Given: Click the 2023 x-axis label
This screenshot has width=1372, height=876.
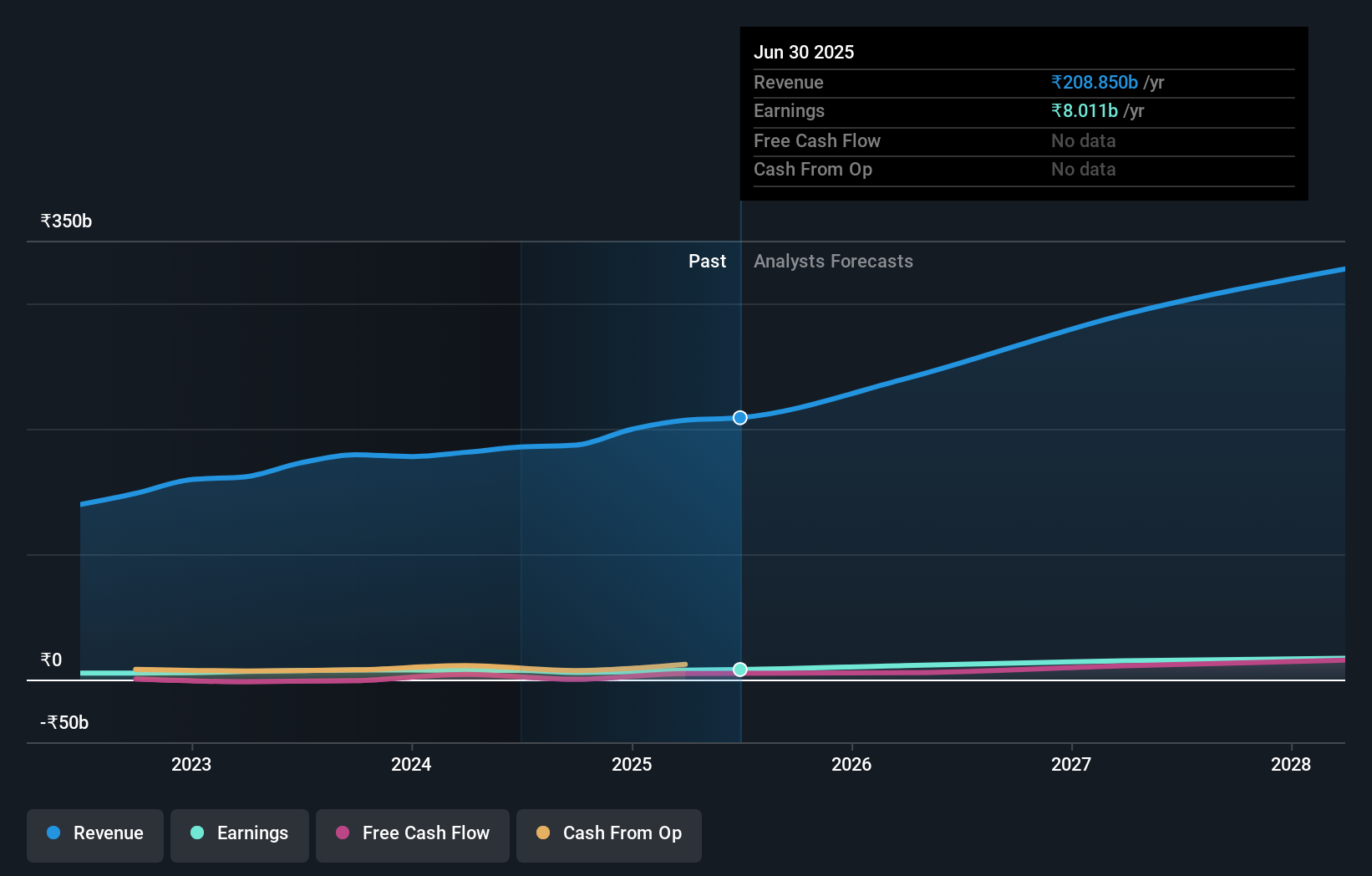Looking at the screenshot, I should [191, 764].
